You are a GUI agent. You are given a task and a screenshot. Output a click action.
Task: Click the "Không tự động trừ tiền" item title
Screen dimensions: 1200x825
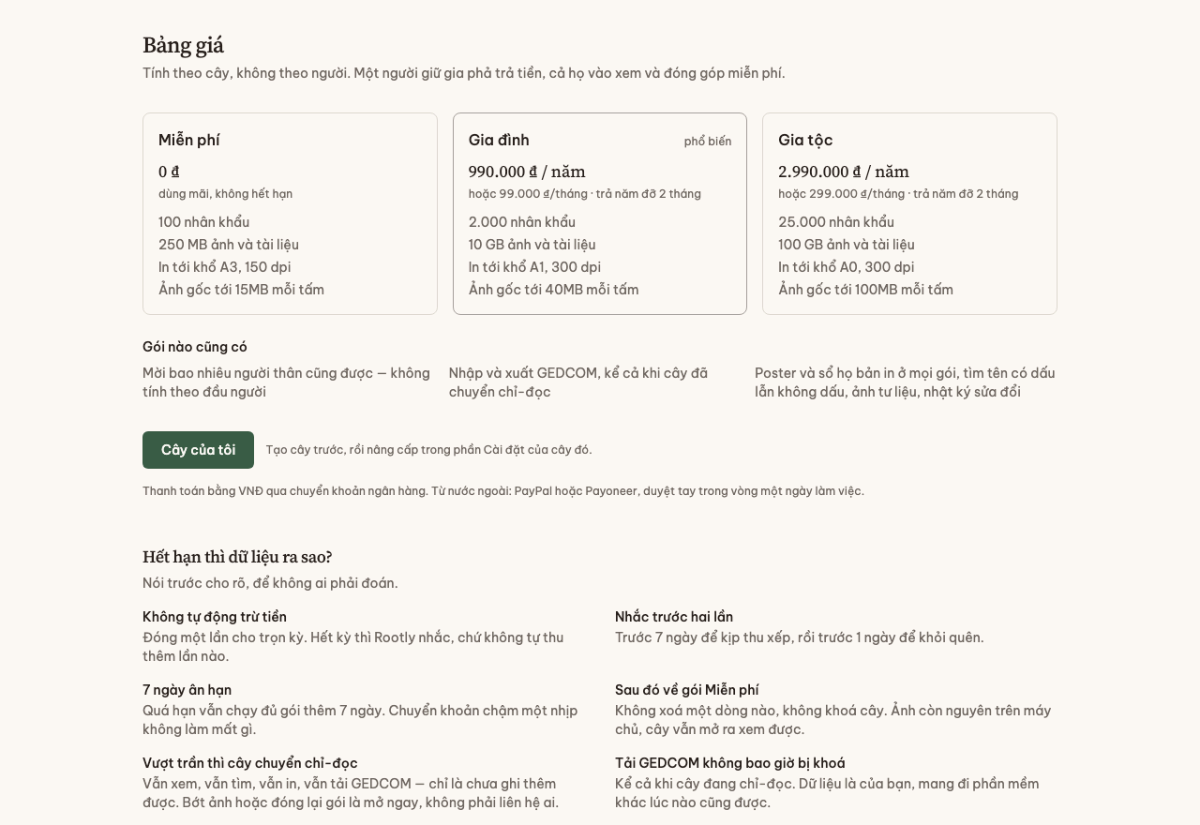point(215,617)
